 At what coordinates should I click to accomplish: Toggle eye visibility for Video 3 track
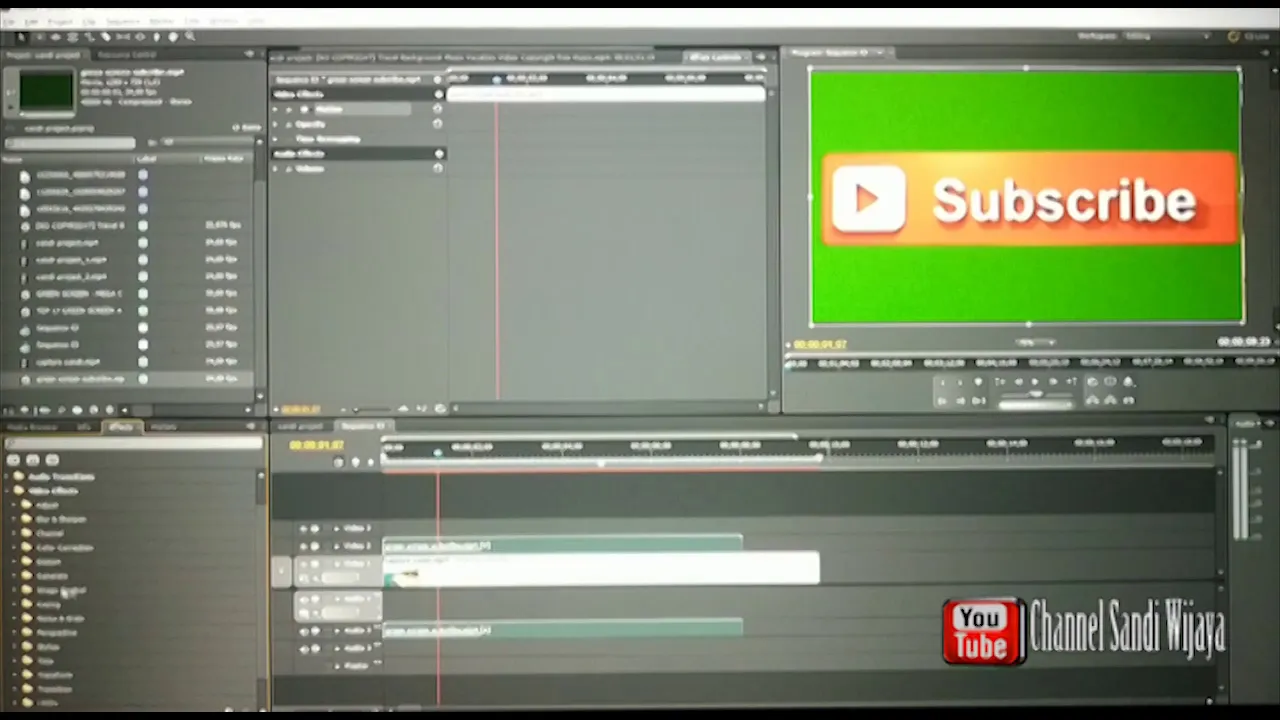[x=302, y=528]
